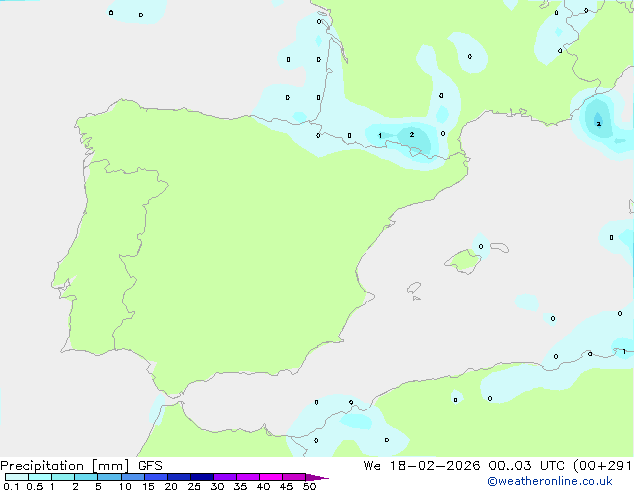
Task: Click the 'Precipitation [mm]' title text
Action: point(65,466)
